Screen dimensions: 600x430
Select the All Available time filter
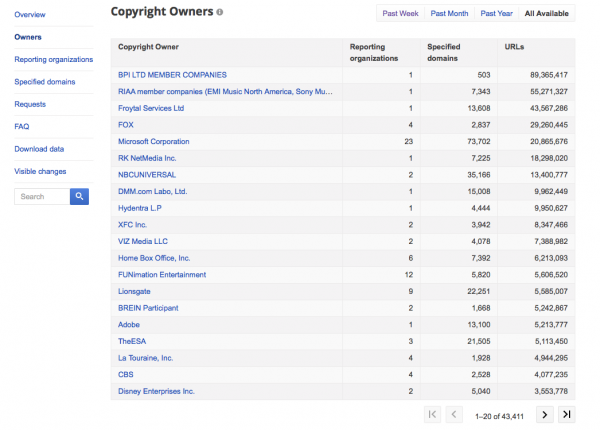(x=547, y=13)
